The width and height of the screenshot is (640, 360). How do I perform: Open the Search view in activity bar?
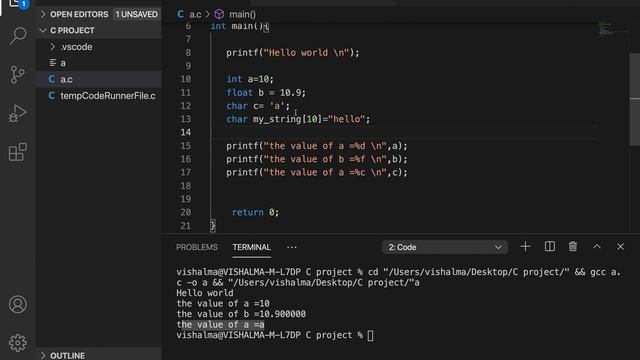tap(18, 36)
